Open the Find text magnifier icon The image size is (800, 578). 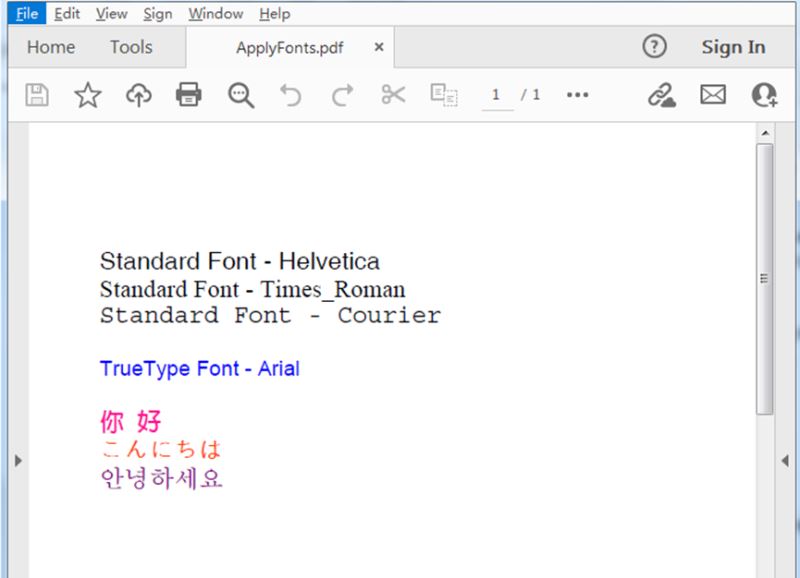point(241,95)
